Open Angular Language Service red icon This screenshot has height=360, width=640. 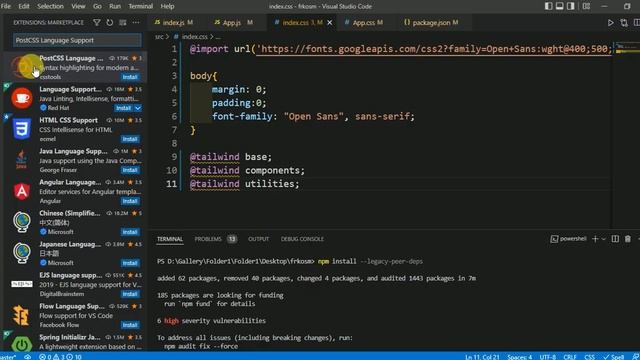point(22,191)
